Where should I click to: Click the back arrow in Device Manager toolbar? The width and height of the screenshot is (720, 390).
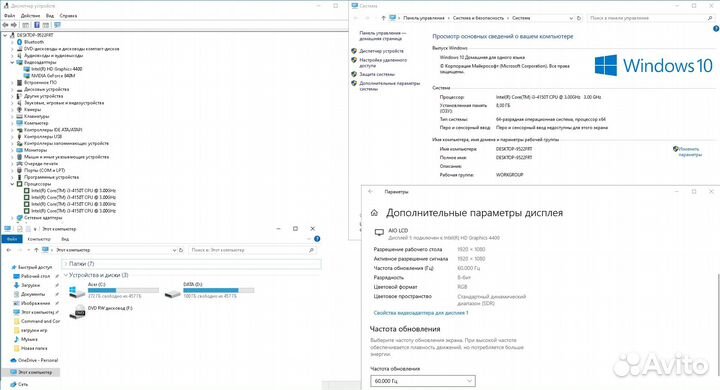[x=6, y=25]
